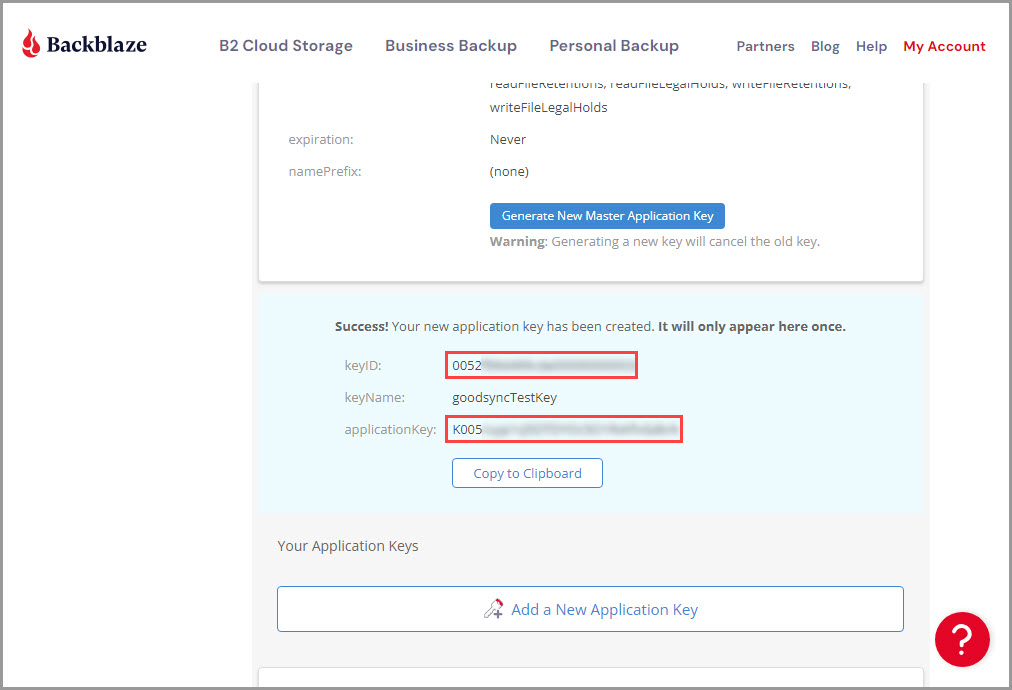Open Business Backup menu
The image size is (1012, 690).
click(451, 46)
